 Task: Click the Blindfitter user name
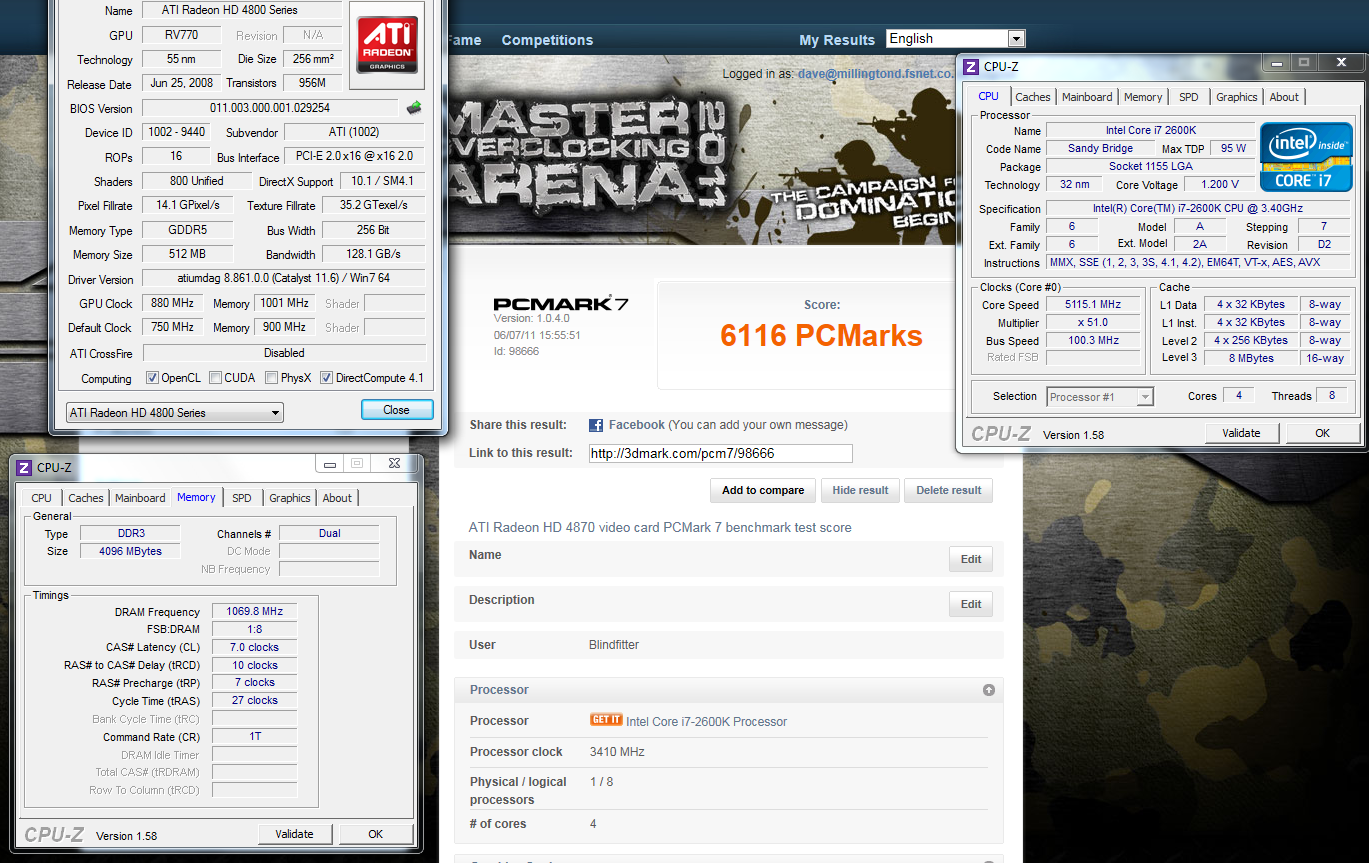(x=614, y=645)
